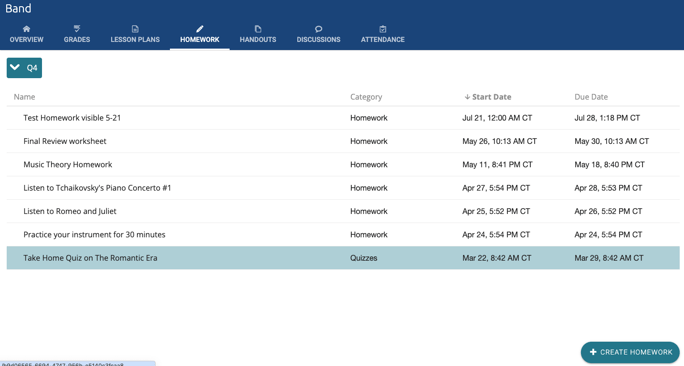Click Homework category in Final Review worksheet row
The width and height of the screenshot is (684, 366).
[369, 141]
